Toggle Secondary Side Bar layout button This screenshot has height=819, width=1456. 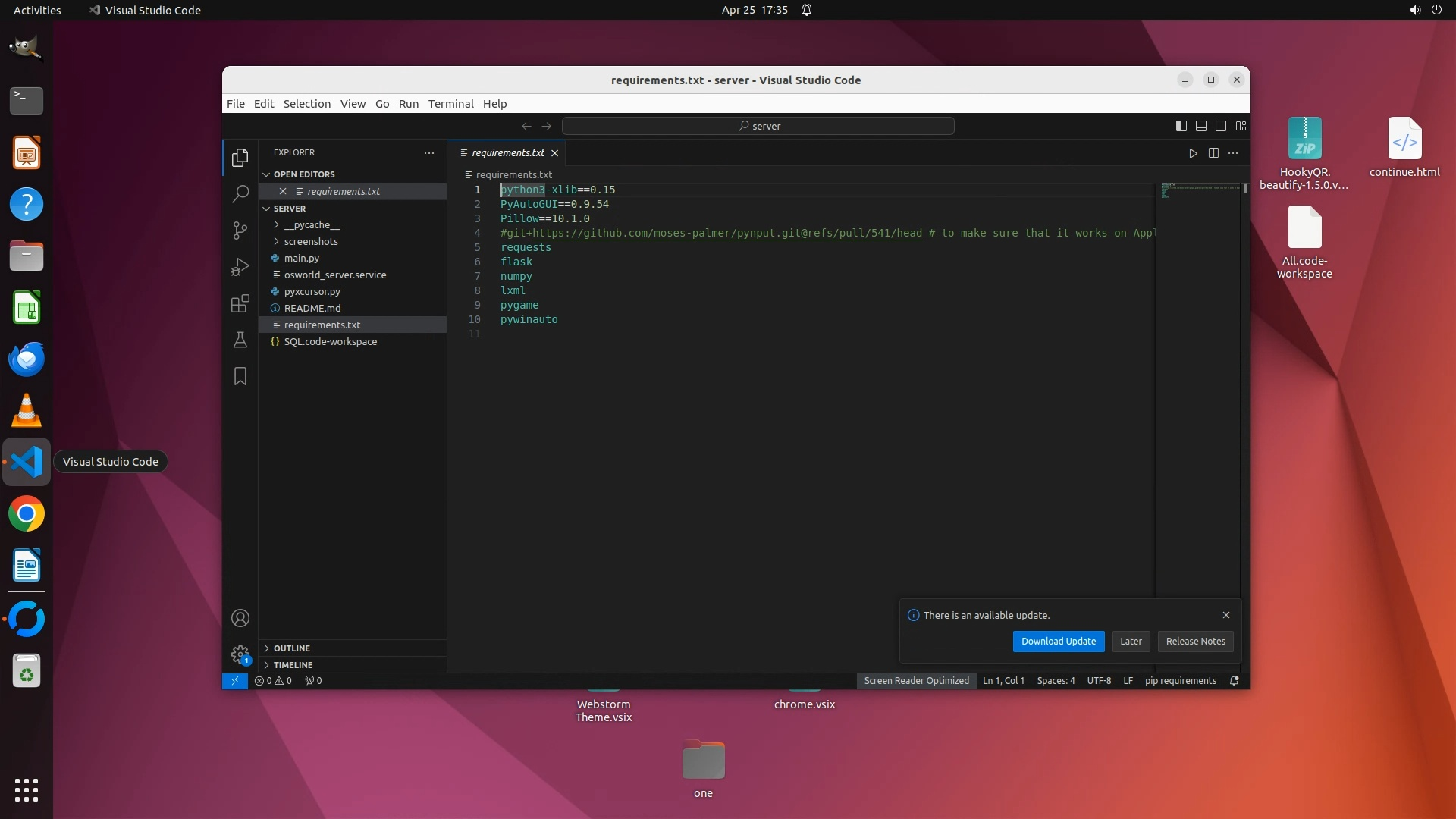pos(1221,126)
